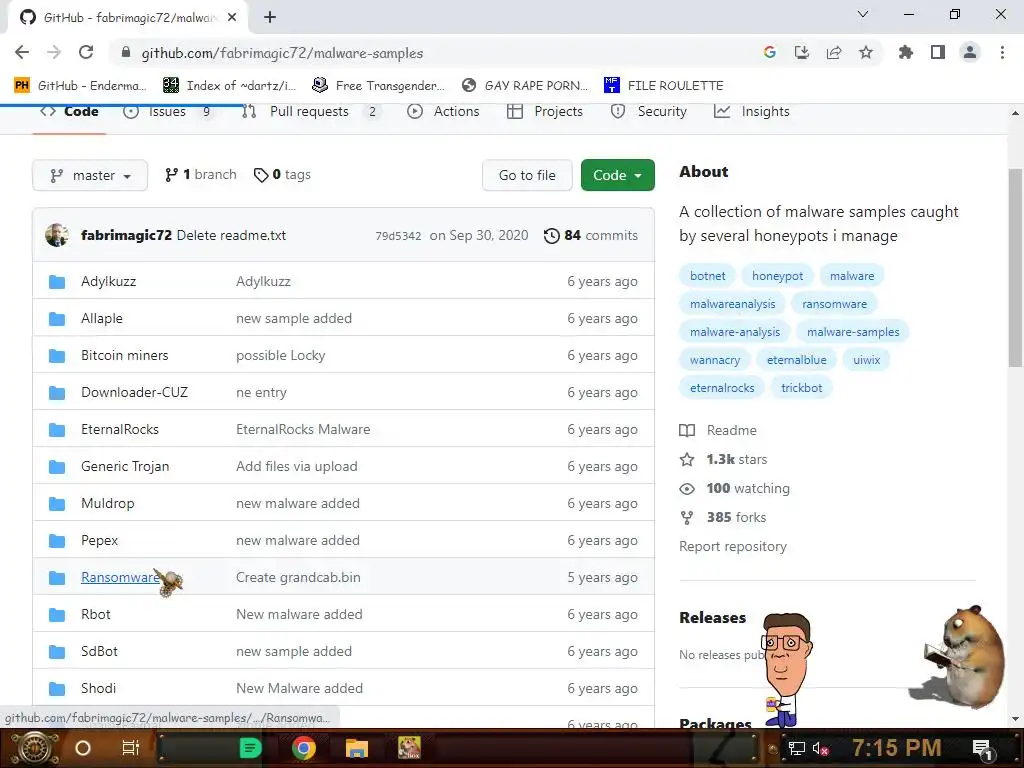Click the Report repository link
This screenshot has width=1024, height=768.
pyautogui.click(x=733, y=547)
